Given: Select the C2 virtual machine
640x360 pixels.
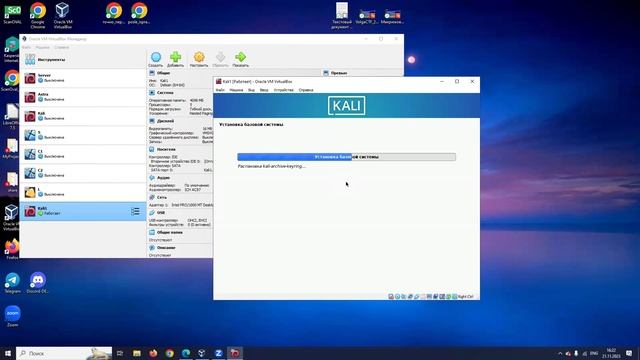Looking at the screenshot, I should tap(83, 173).
